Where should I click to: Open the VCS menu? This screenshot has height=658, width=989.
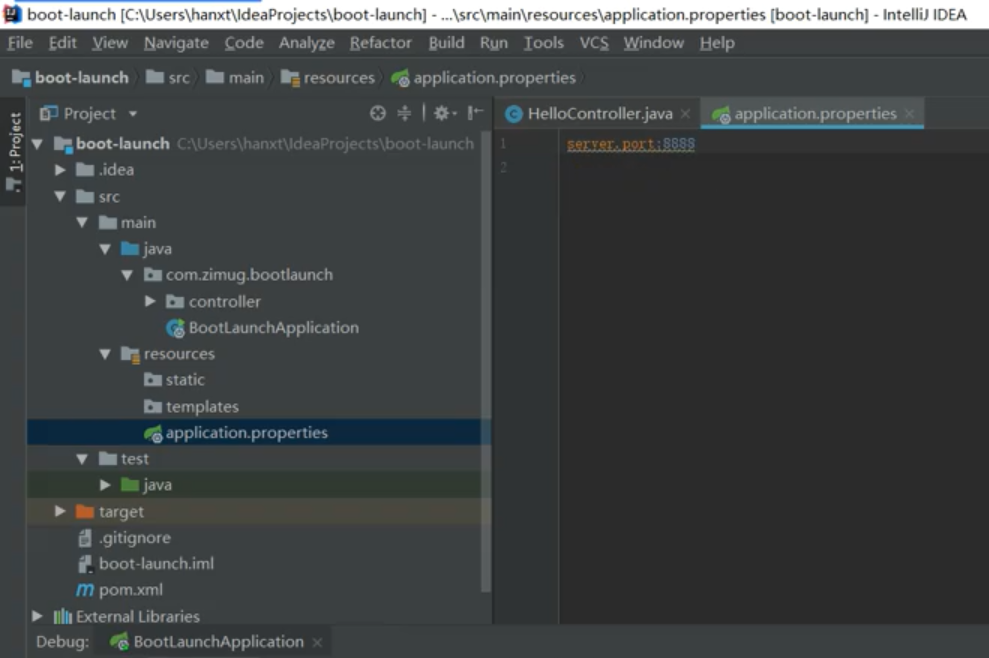pyautogui.click(x=594, y=43)
